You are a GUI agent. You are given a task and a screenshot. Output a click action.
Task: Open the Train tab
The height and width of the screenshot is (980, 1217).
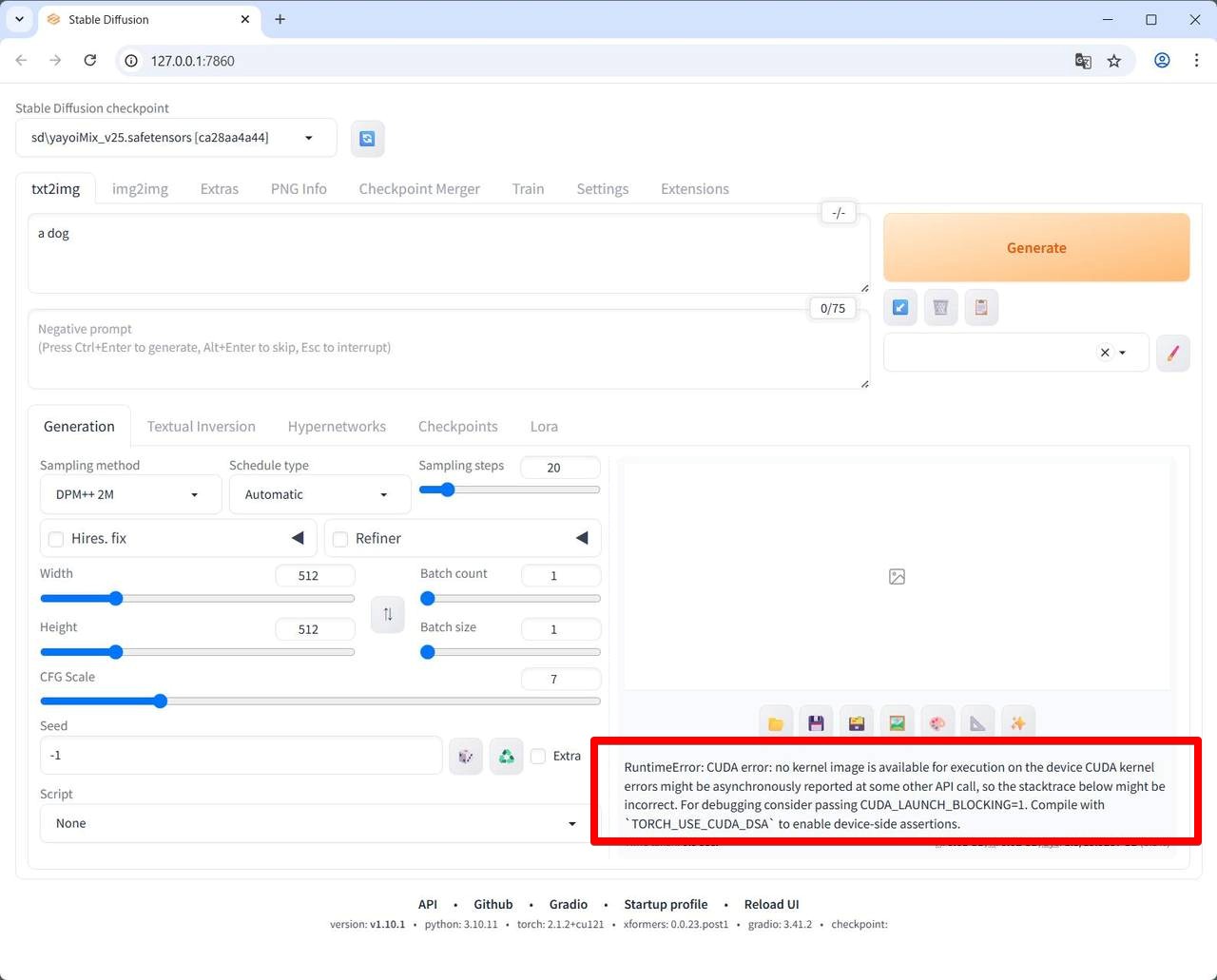[528, 188]
